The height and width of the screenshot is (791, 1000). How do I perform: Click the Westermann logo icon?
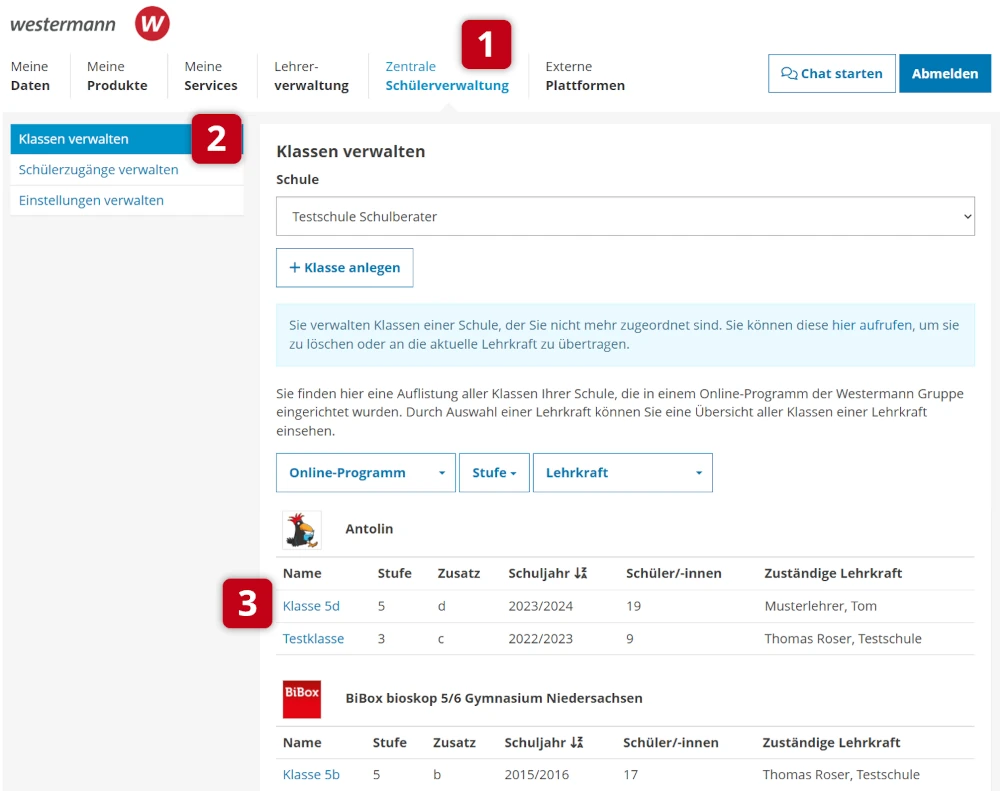click(x=152, y=23)
